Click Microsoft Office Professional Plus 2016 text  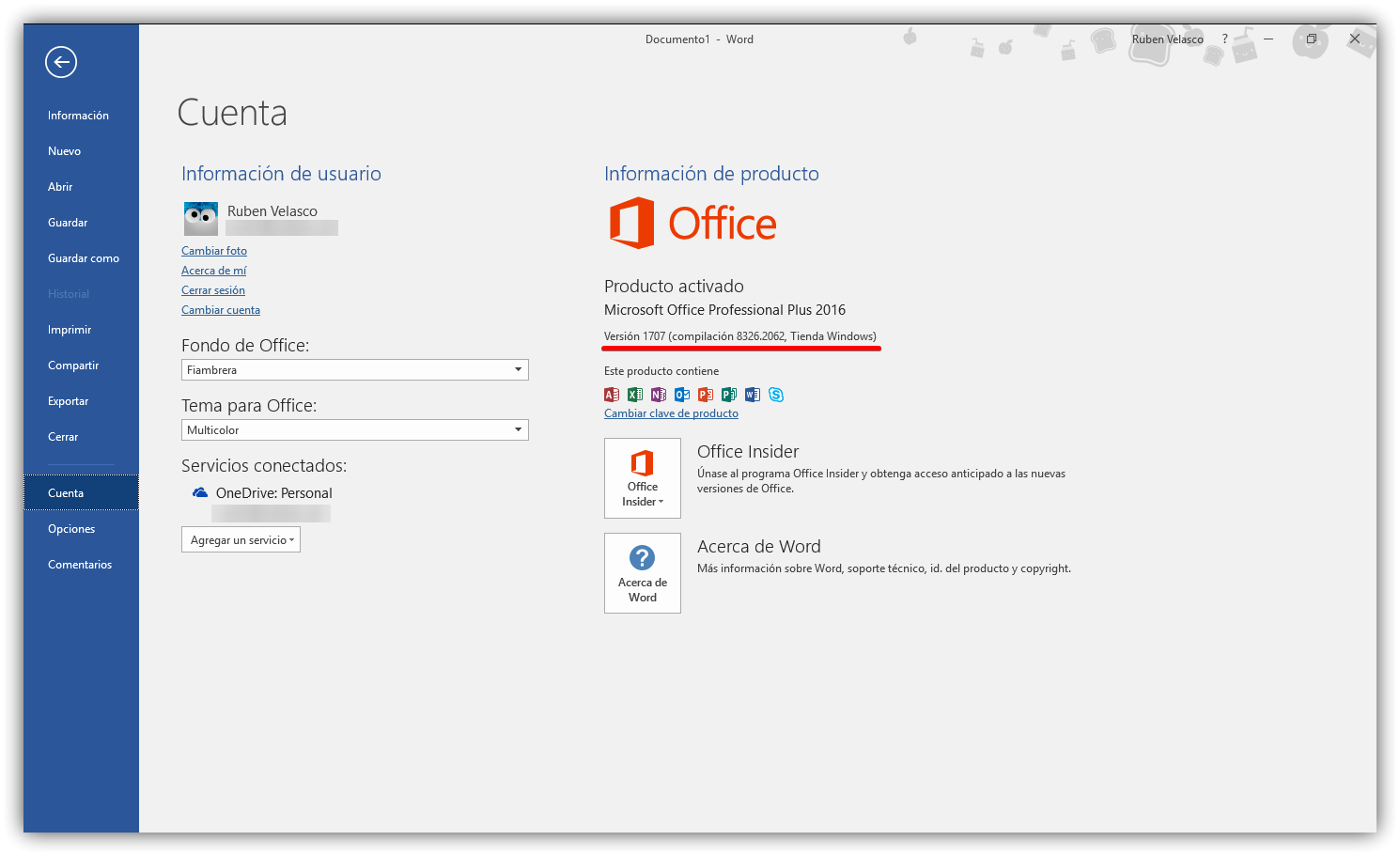coord(724,310)
